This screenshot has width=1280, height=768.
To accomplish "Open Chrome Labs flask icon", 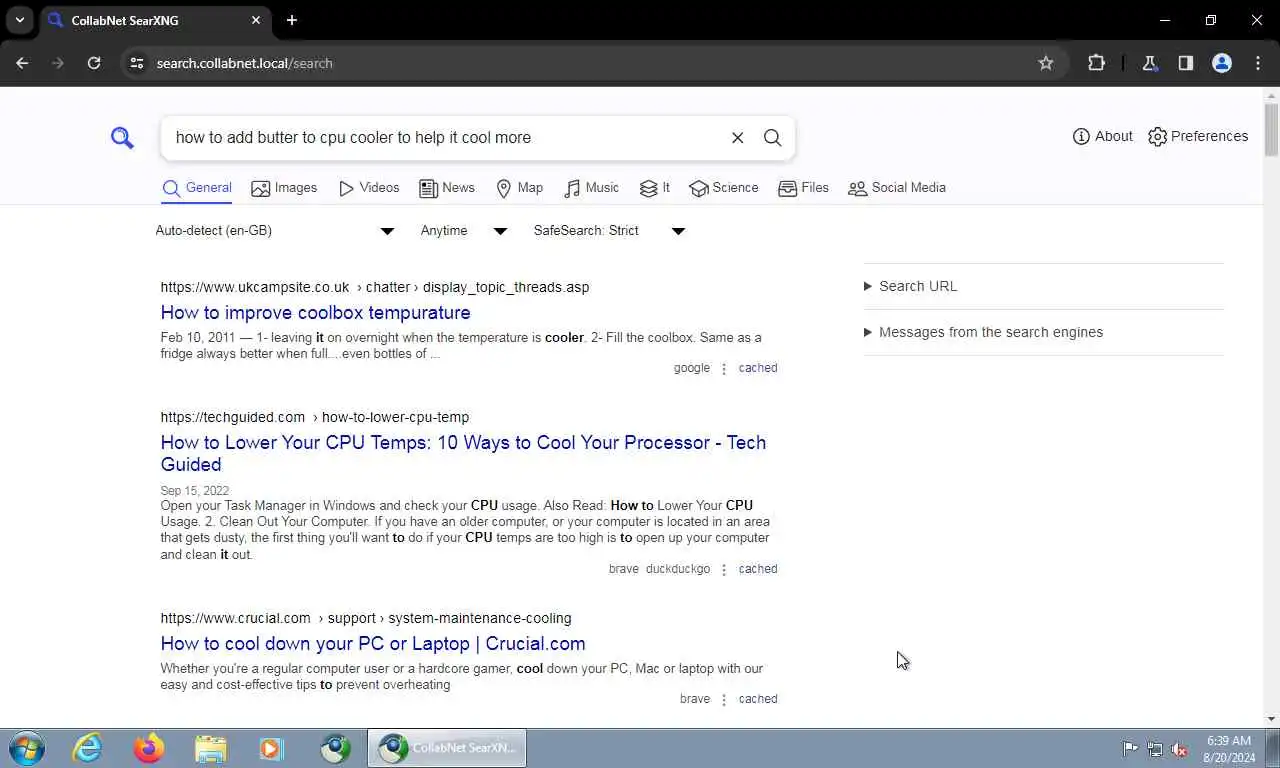I will (1149, 63).
